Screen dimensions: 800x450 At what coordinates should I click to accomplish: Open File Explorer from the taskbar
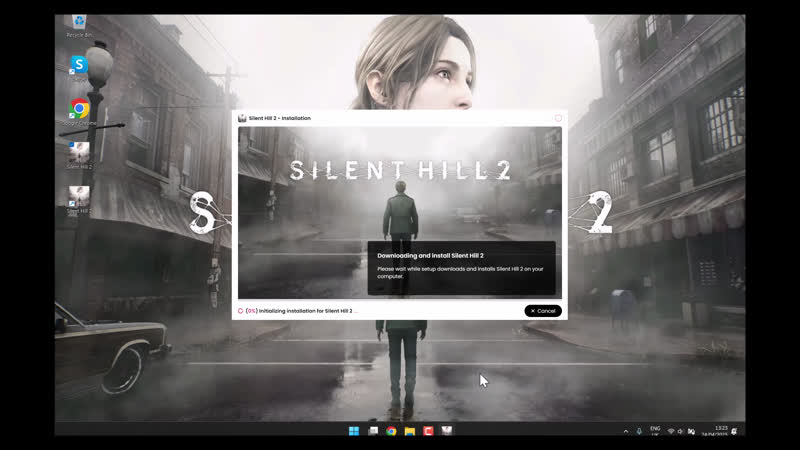click(410, 431)
